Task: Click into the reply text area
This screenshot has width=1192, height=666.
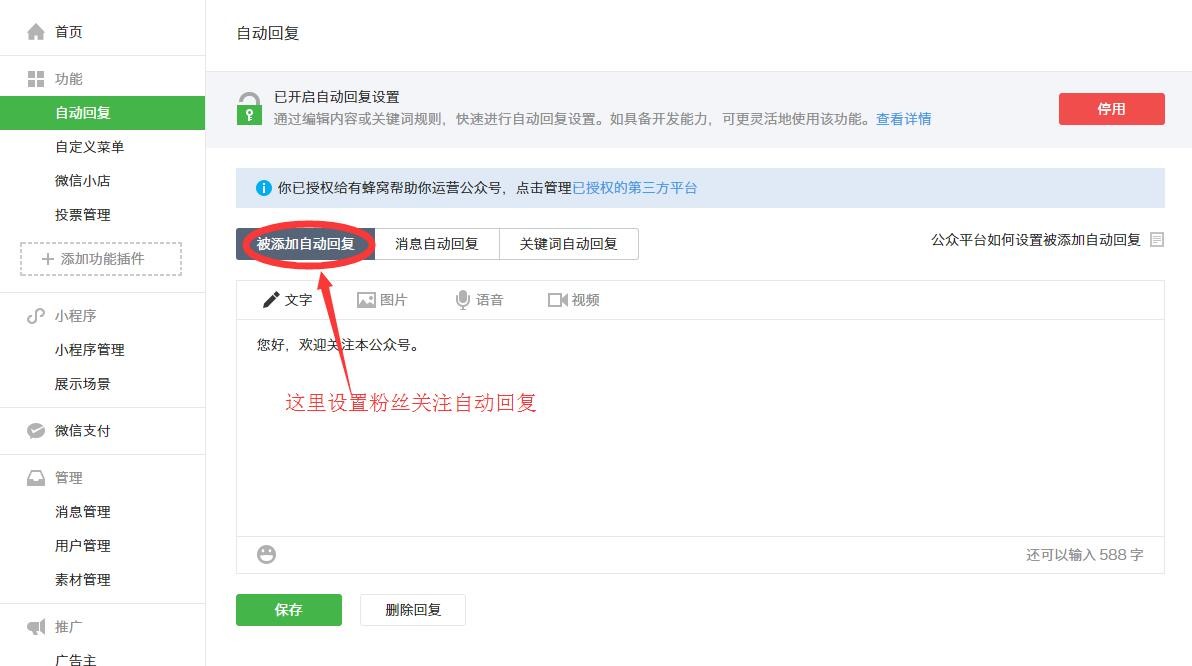Action: [700, 428]
